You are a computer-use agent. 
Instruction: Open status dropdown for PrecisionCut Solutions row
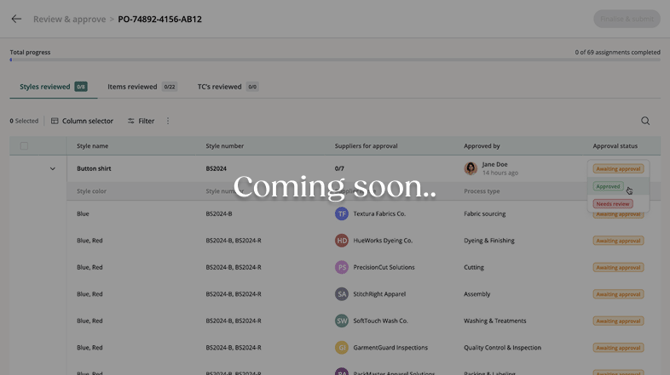[x=618, y=267]
